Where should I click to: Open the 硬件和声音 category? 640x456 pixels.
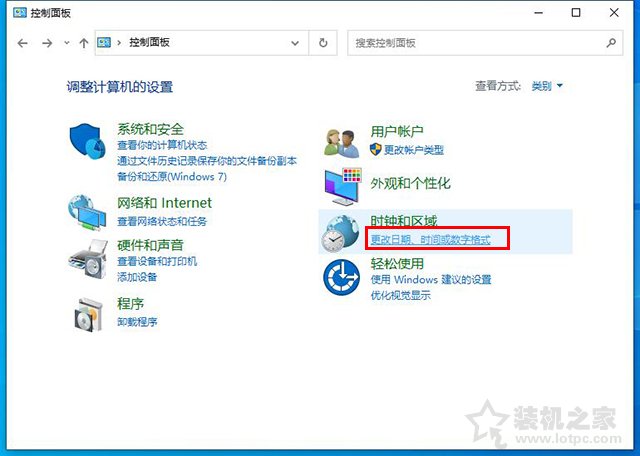coord(150,245)
